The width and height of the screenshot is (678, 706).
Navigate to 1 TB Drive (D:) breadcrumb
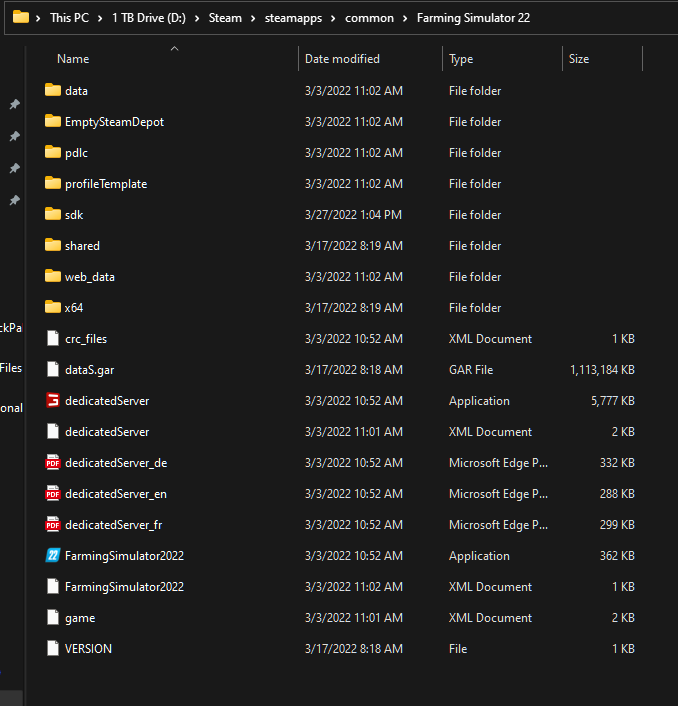tap(149, 18)
